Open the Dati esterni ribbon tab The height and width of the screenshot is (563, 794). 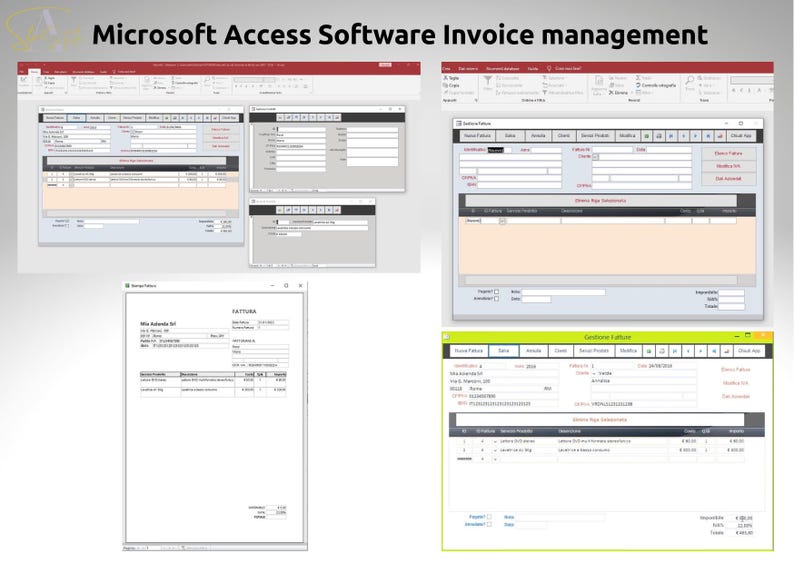pos(468,68)
